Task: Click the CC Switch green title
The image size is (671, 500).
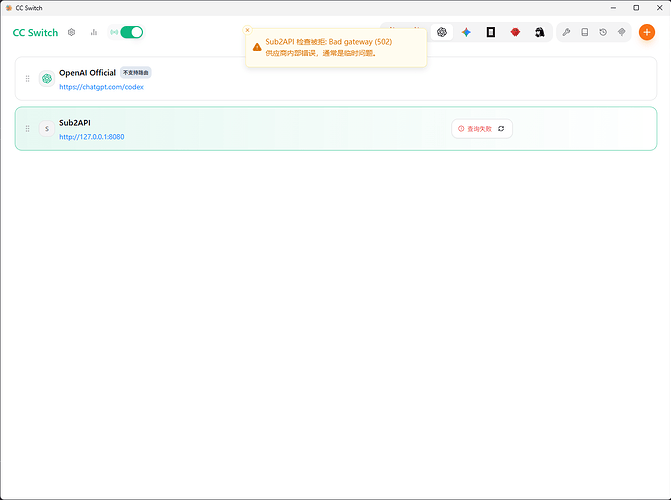Action: [x=35, y=33]
